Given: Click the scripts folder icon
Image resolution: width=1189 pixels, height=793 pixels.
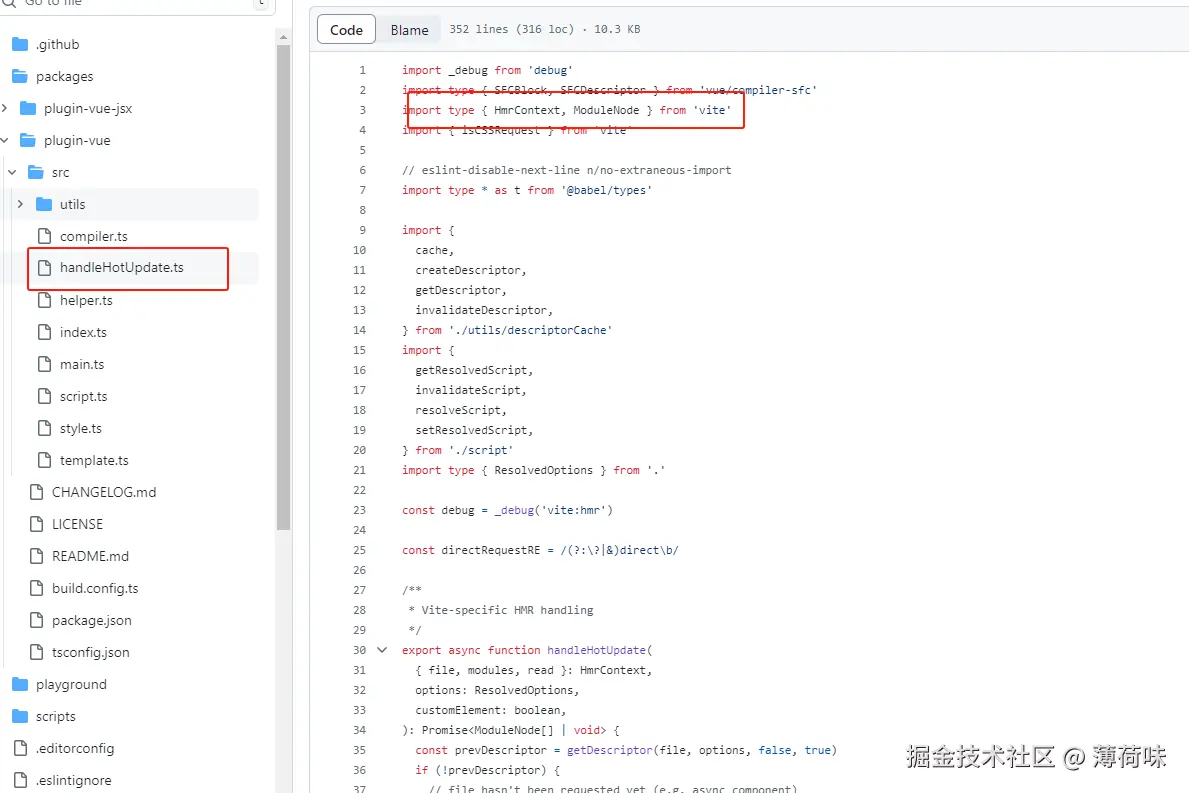Looking at the screenshot, I should (x=20, y=716).
